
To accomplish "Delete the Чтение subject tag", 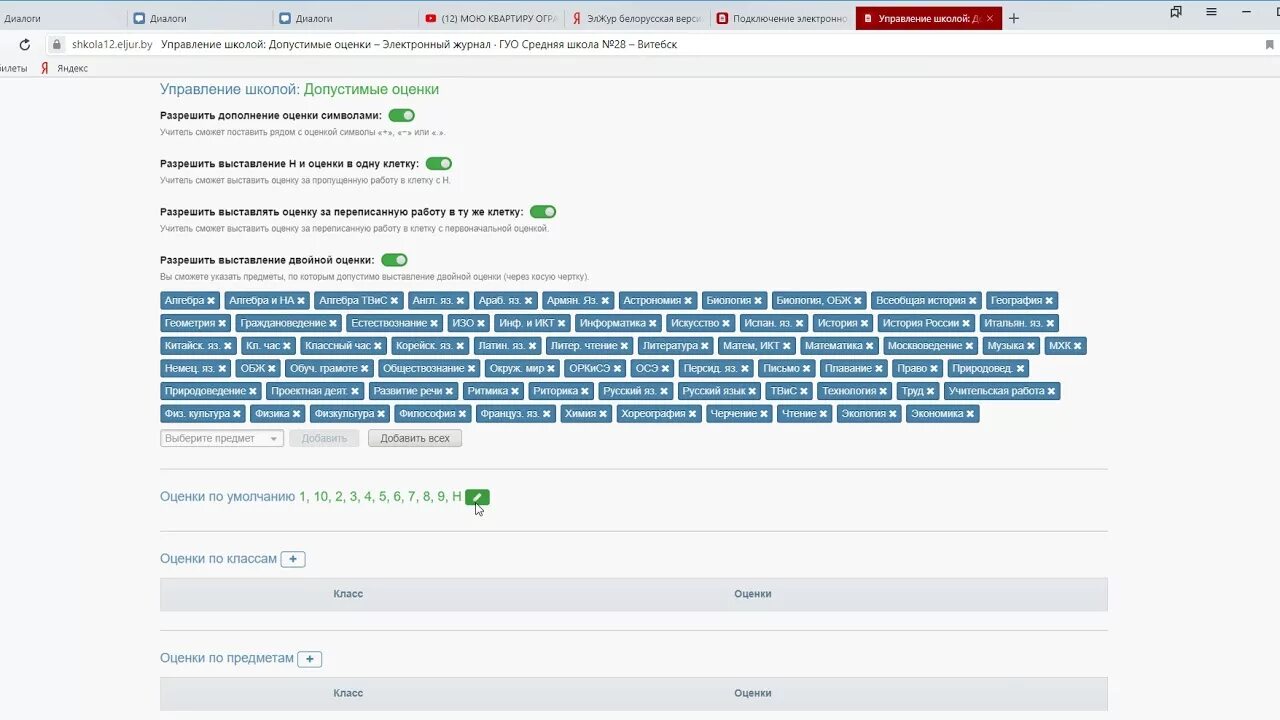I will click(x=824, y=414).
